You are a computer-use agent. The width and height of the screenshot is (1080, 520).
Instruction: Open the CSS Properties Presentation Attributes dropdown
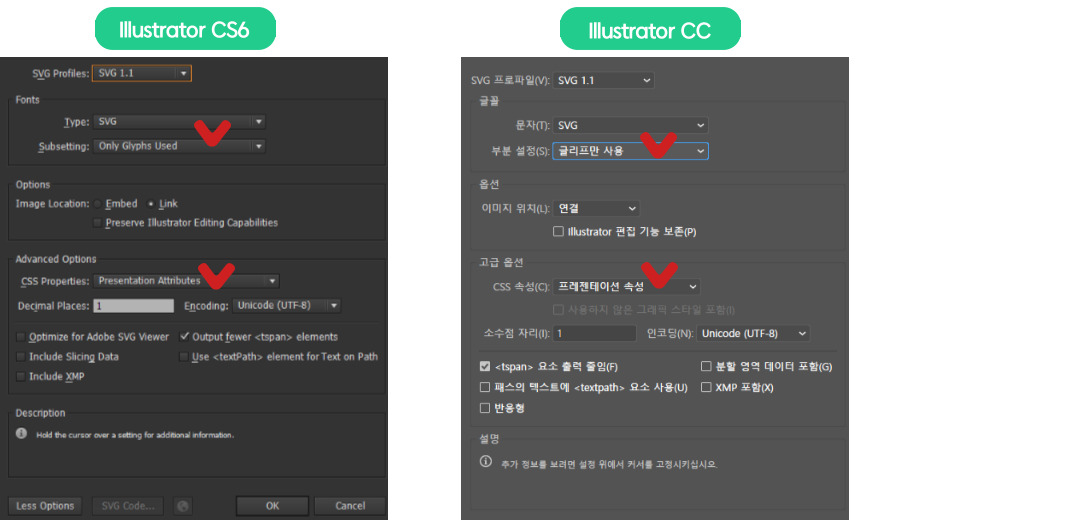click(187, 281)
